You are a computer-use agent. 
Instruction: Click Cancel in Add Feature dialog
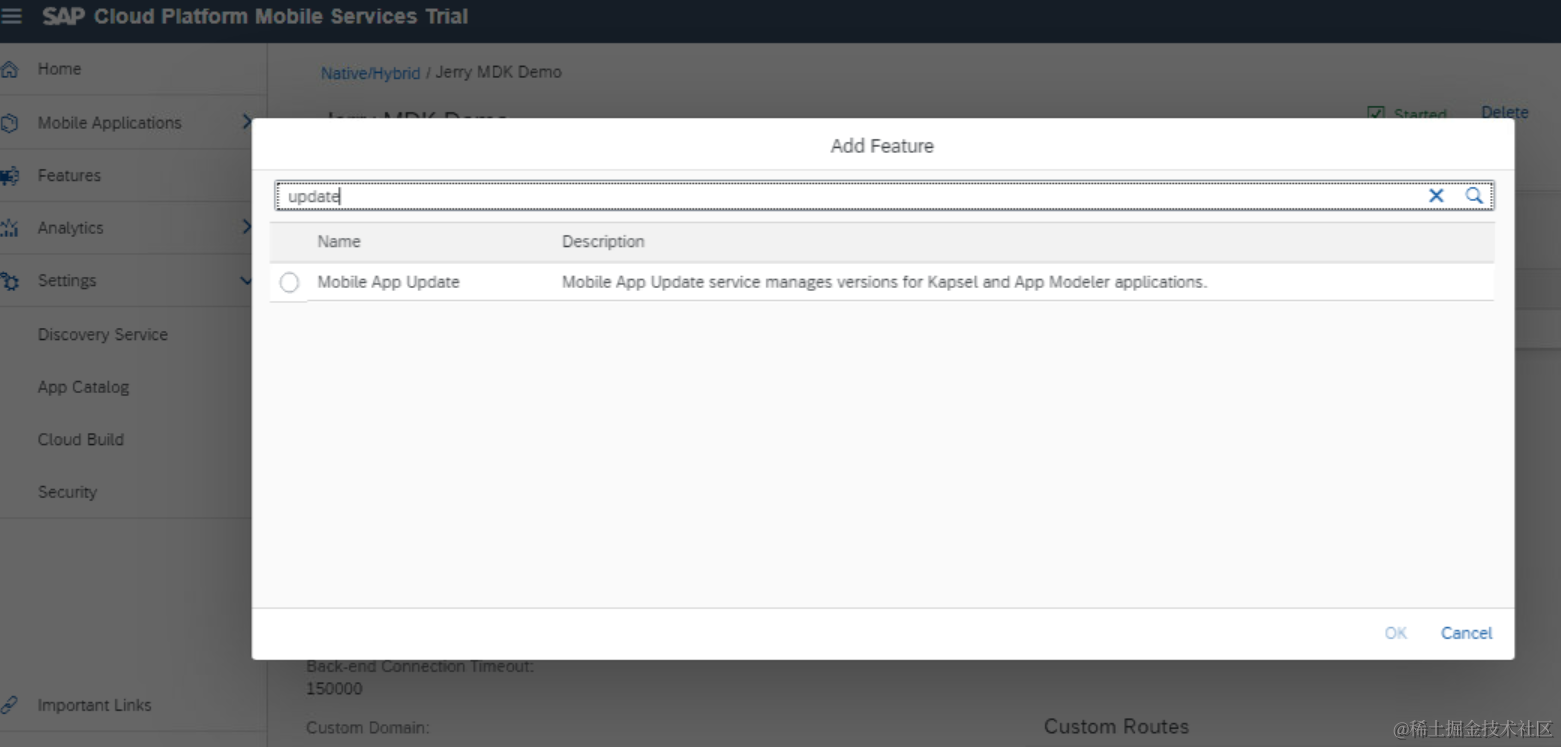(1466, 633)
